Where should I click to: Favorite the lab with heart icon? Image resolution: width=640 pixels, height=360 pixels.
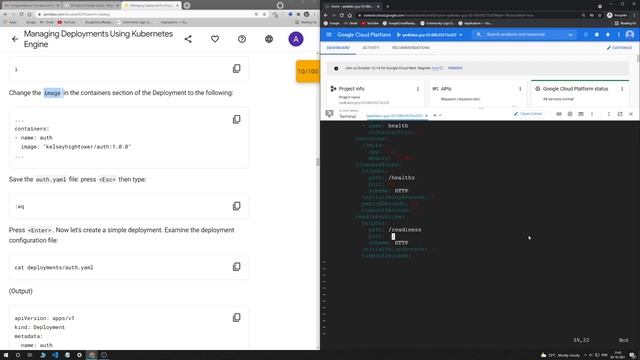(x=215, y=39)
